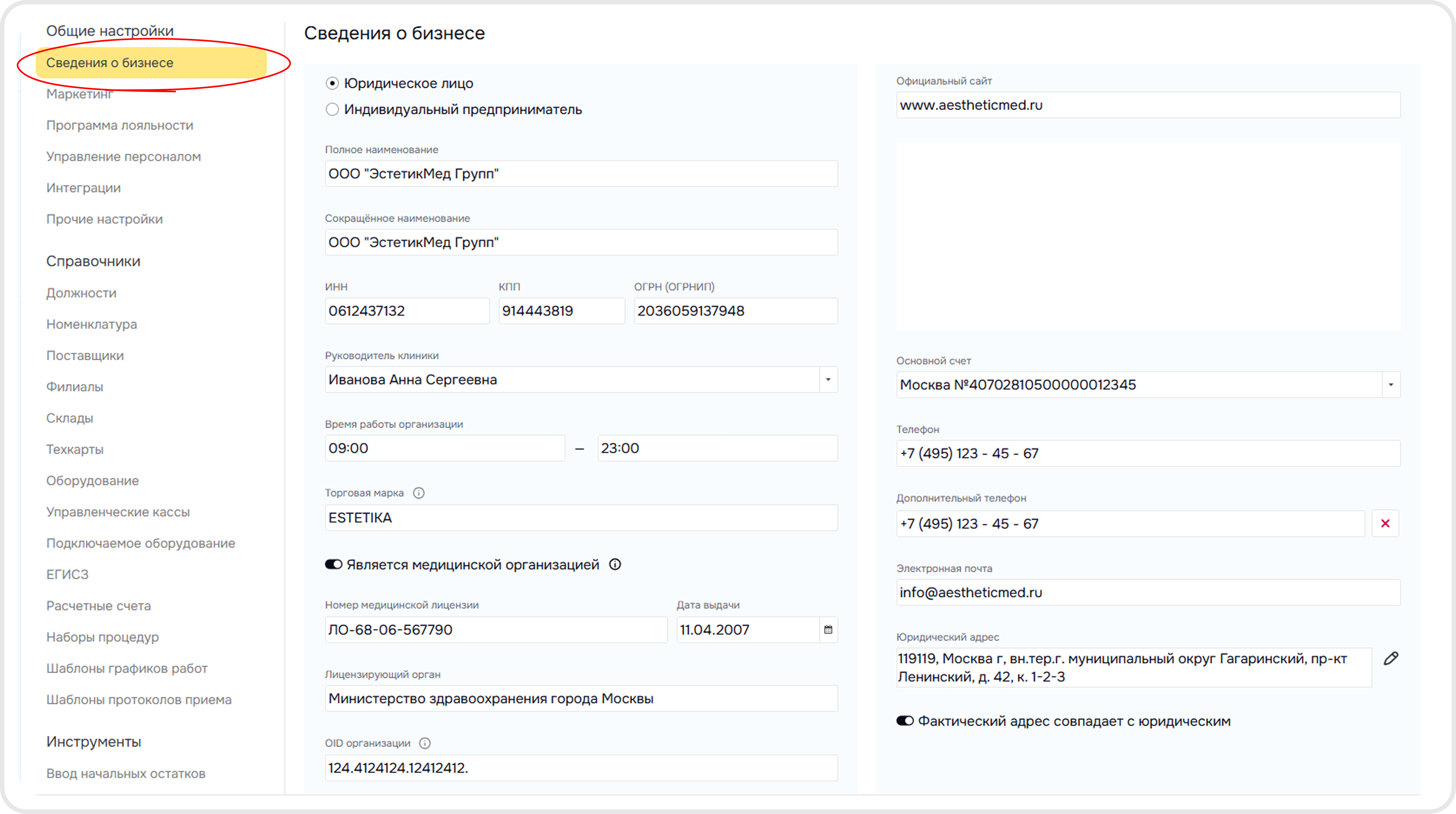Go to Управление персоналом
The height and width of the screenshot is (814, 1456).
124,157
